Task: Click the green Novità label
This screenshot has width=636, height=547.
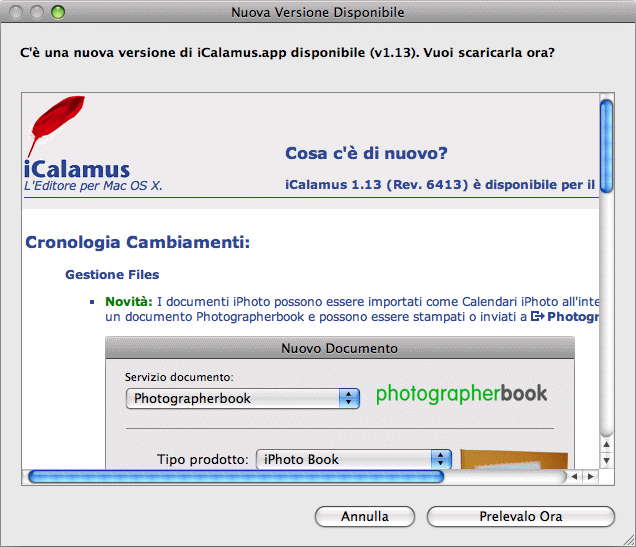Action: 129,302
